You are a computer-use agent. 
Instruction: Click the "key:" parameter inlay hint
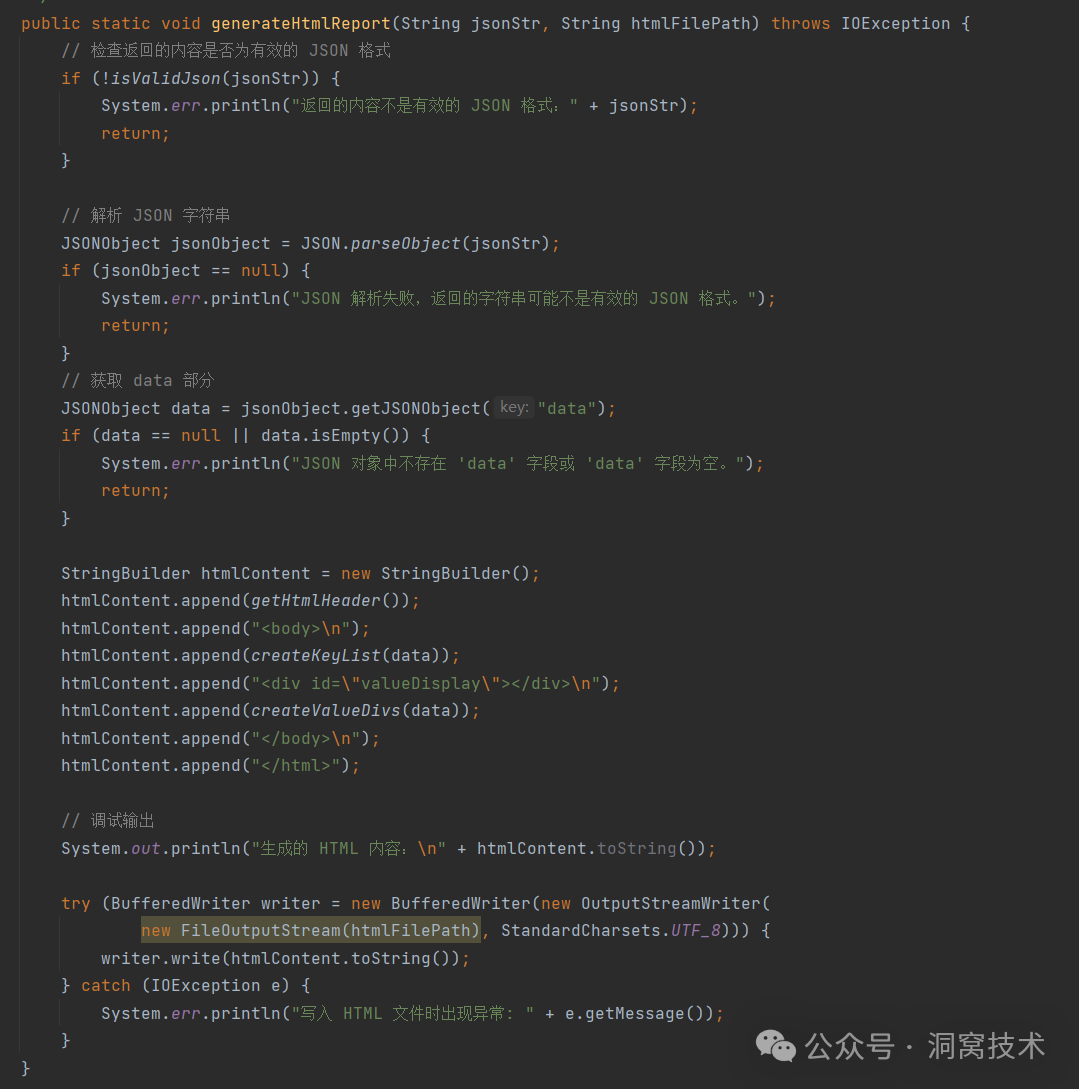pos(514,408)
